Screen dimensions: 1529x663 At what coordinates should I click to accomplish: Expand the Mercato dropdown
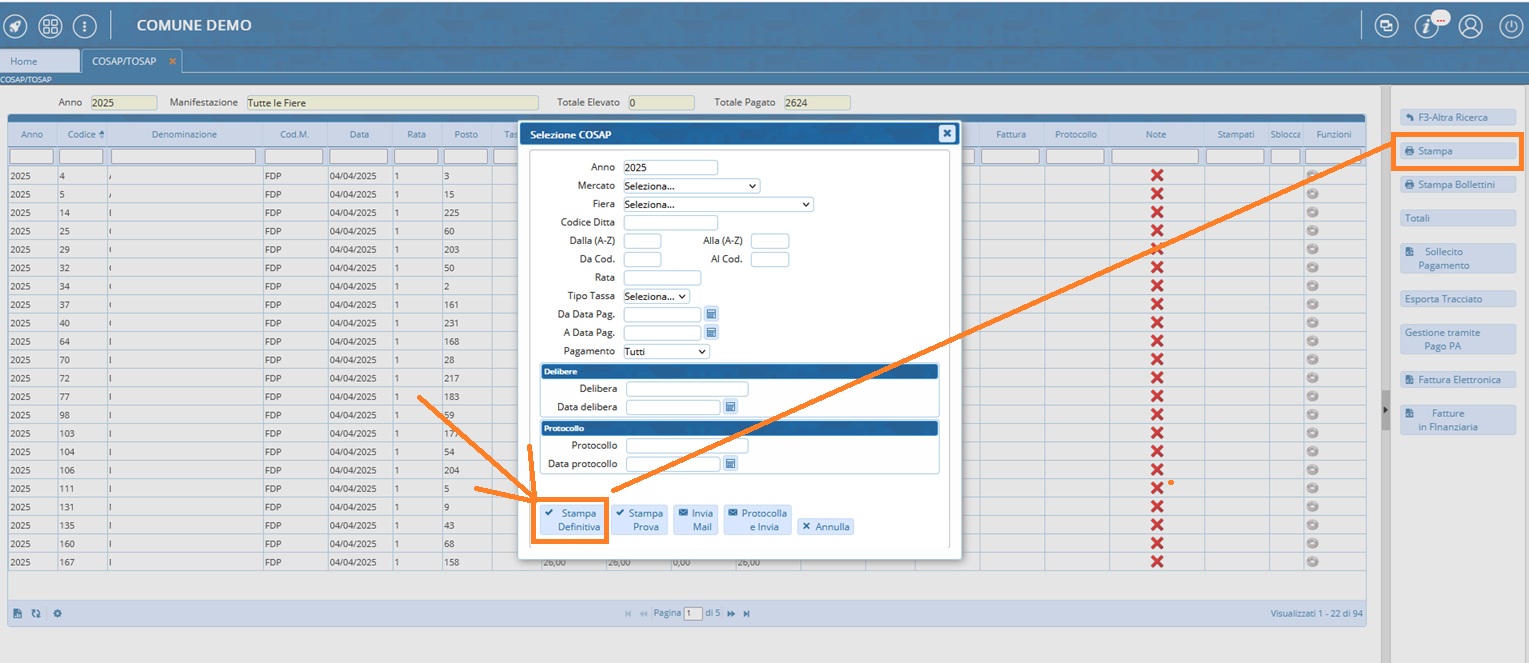tap(691, 186)
